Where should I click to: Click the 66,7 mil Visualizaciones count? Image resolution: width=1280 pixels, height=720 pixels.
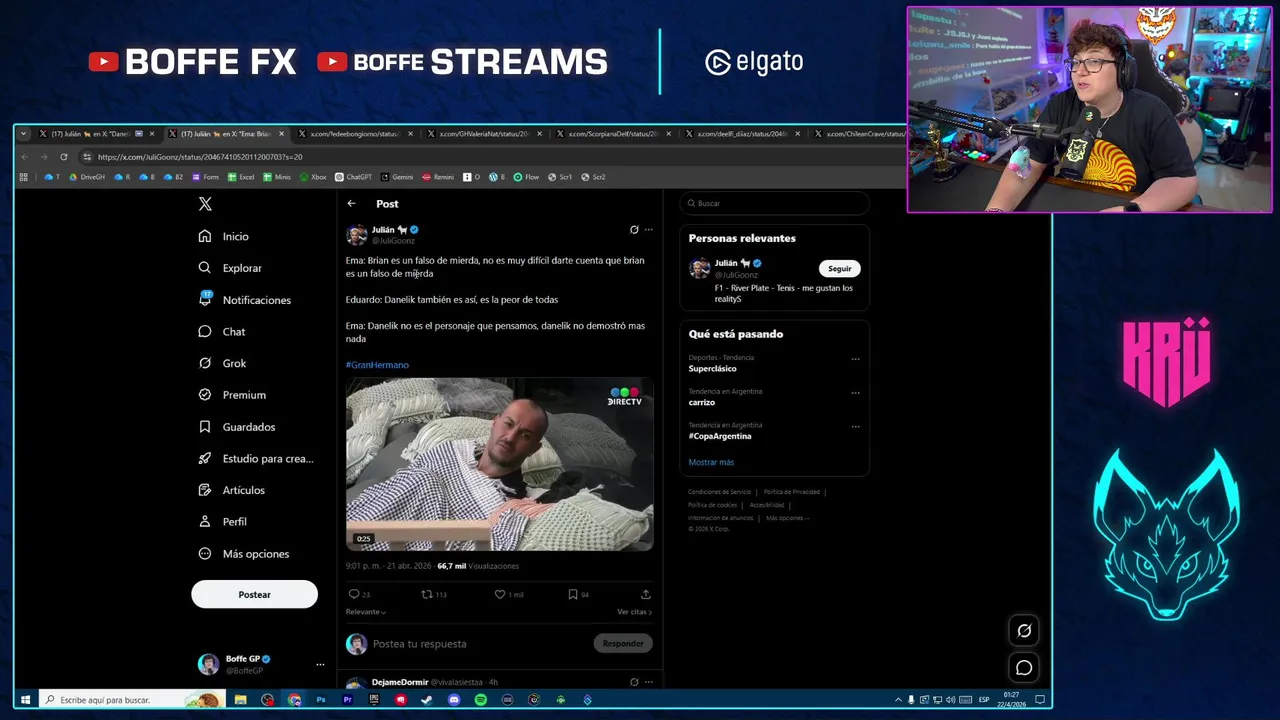coord(478,566)
